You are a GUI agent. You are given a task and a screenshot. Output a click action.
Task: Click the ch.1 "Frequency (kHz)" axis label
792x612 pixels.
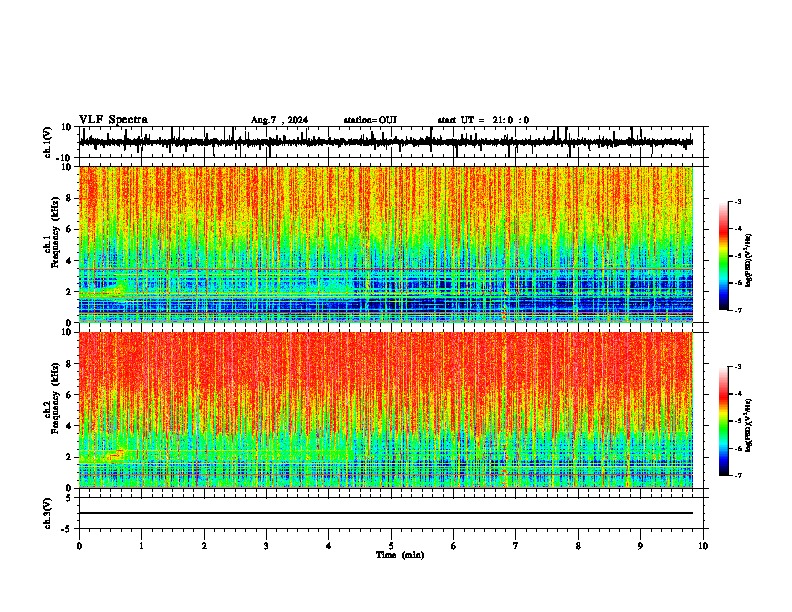55,233
